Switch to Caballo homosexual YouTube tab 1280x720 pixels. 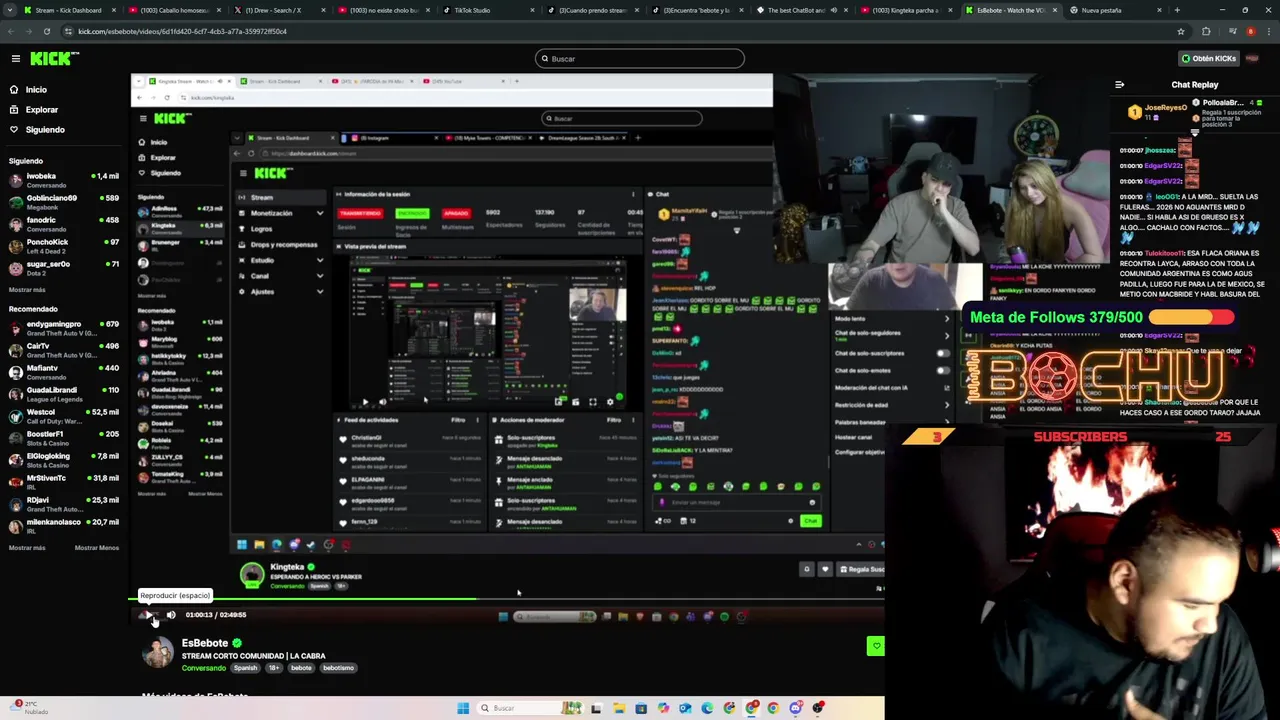(x=174, y=10)
